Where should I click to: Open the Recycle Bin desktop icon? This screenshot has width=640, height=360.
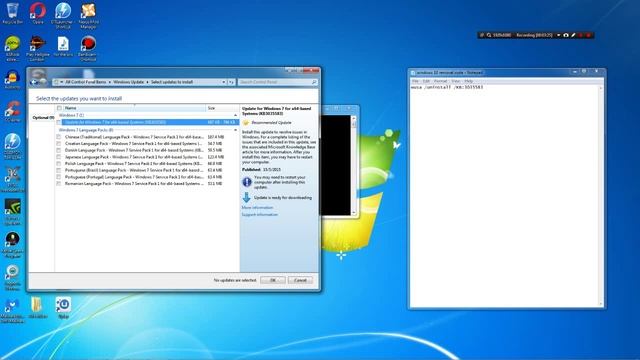(12, 12)
